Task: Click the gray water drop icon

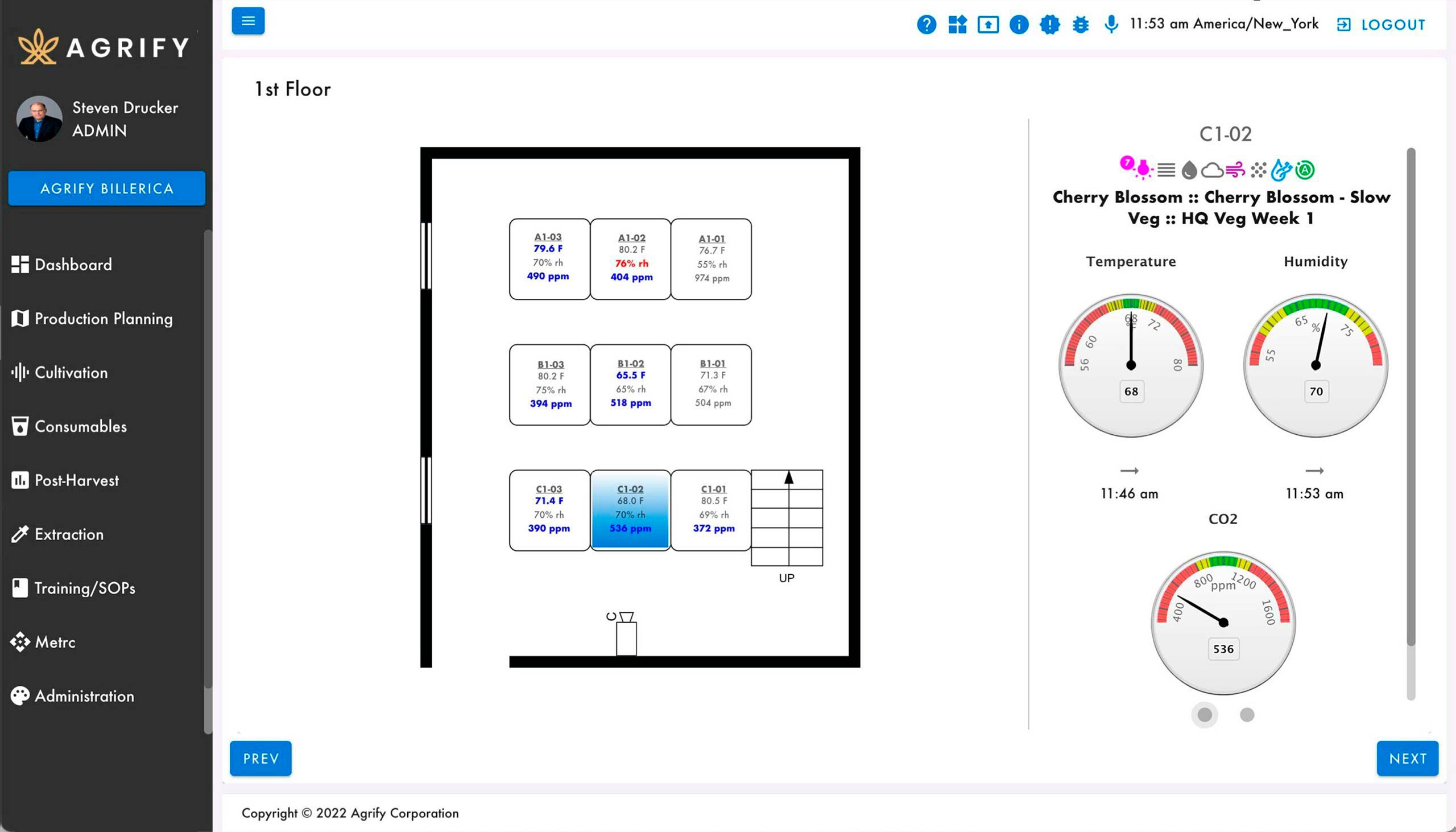Action: coord(1189,170)
